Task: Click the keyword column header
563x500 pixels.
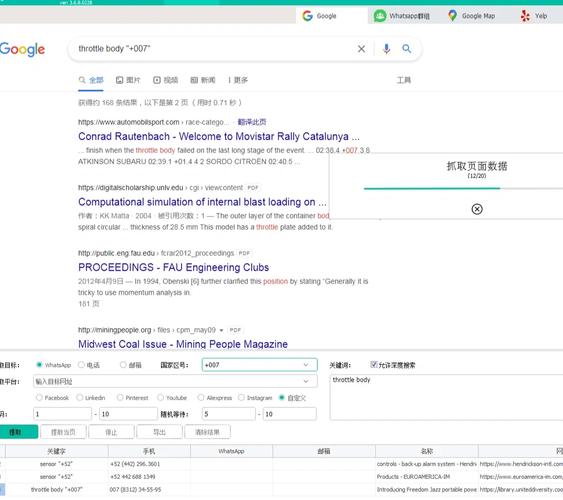Action: pos(56,452)
